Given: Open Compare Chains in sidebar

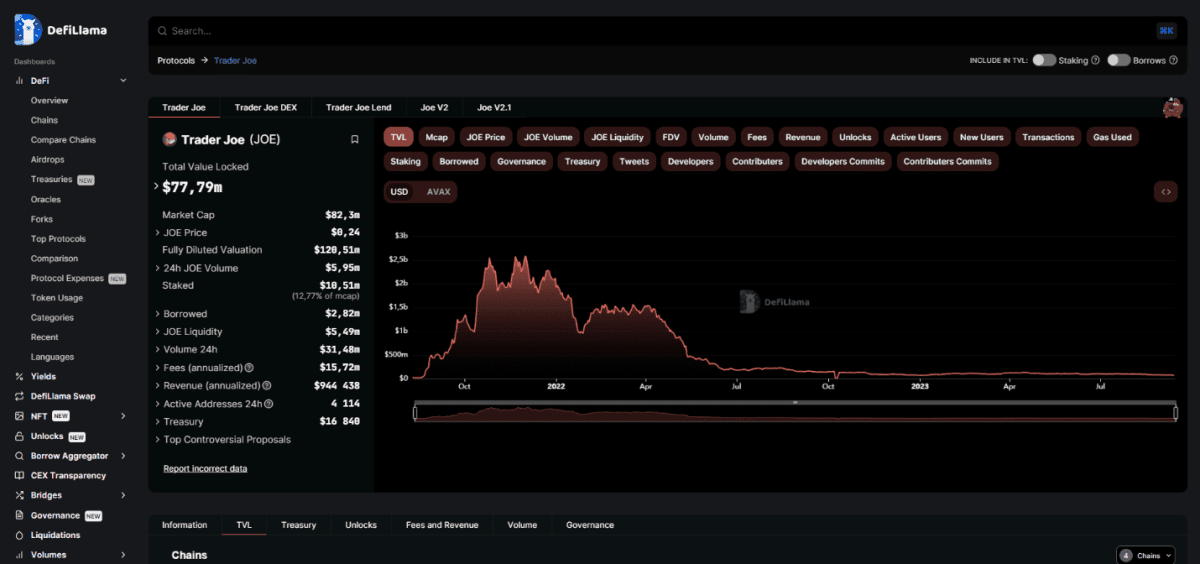Looking at the screenshot, I should click(63, 140).
